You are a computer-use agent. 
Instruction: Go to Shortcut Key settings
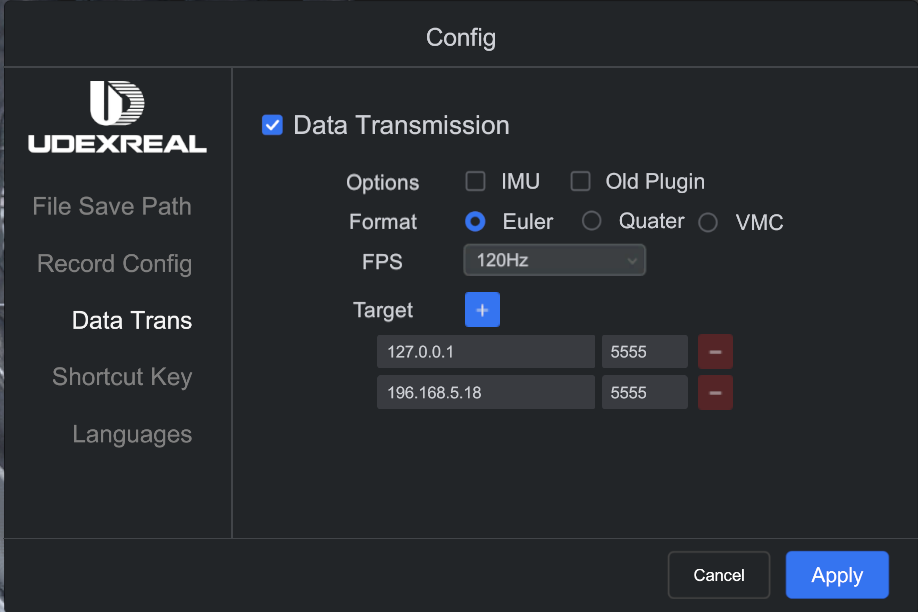click(122, 377)
